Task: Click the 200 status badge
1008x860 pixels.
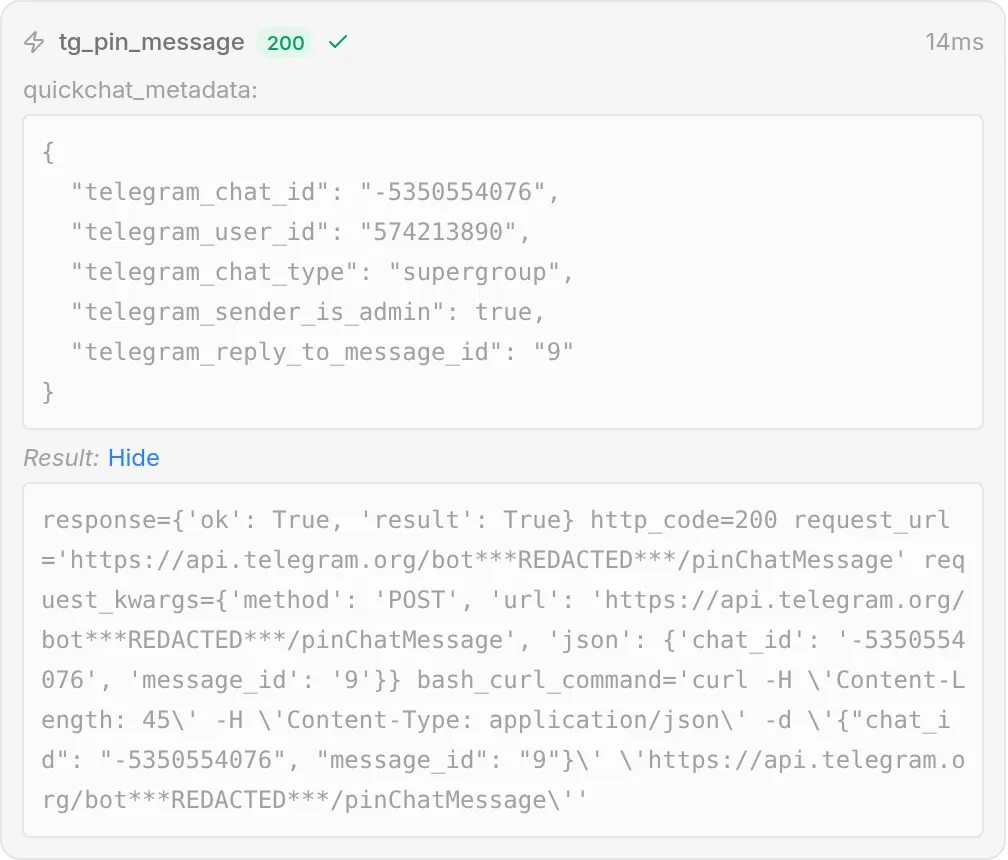Action: (x=285, y=43)
